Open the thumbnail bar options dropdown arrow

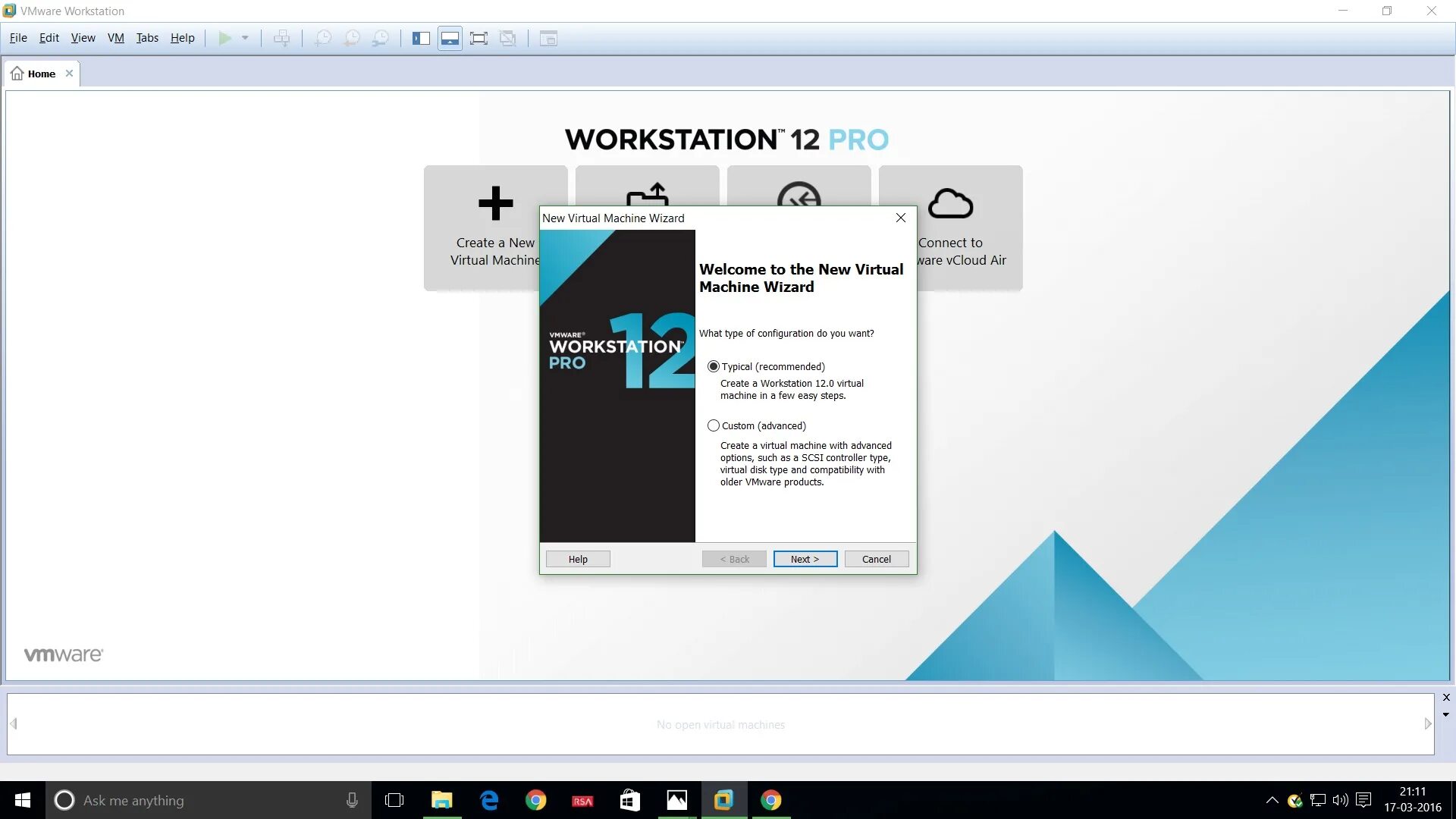pos(1445,714)
